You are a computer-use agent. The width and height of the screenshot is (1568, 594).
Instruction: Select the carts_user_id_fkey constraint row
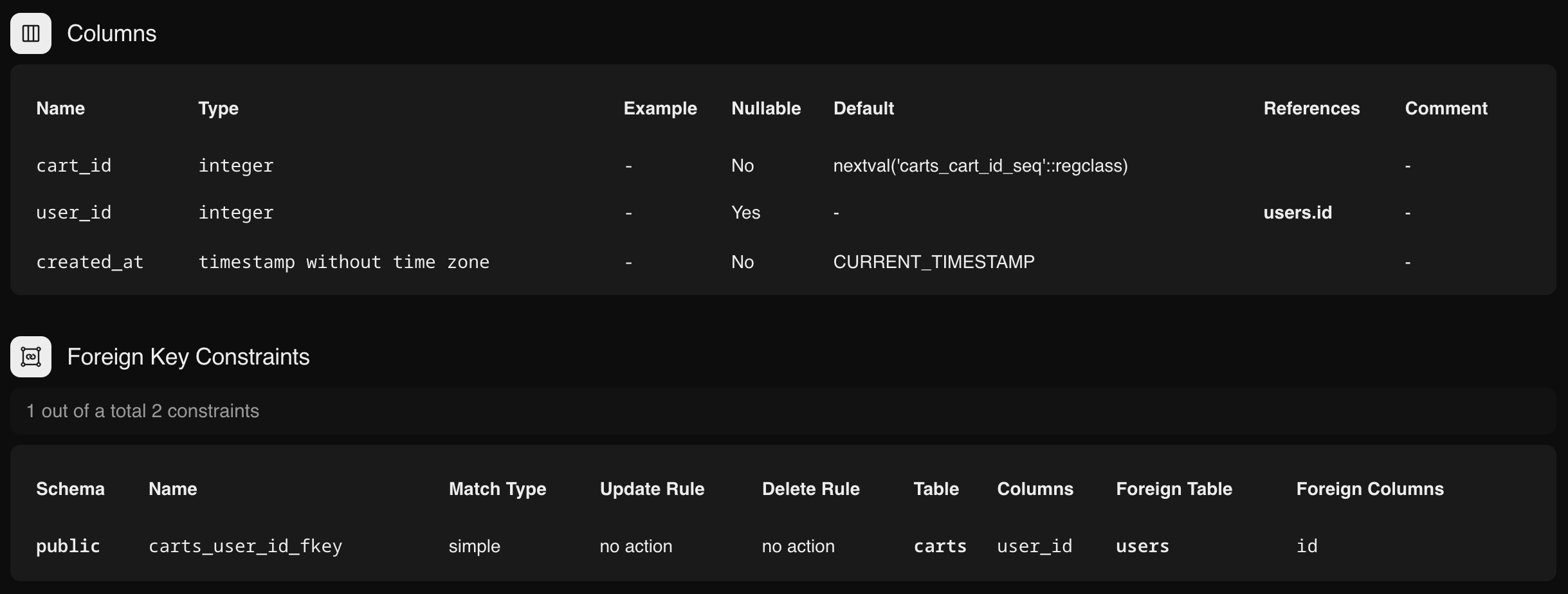coord(245,546)
